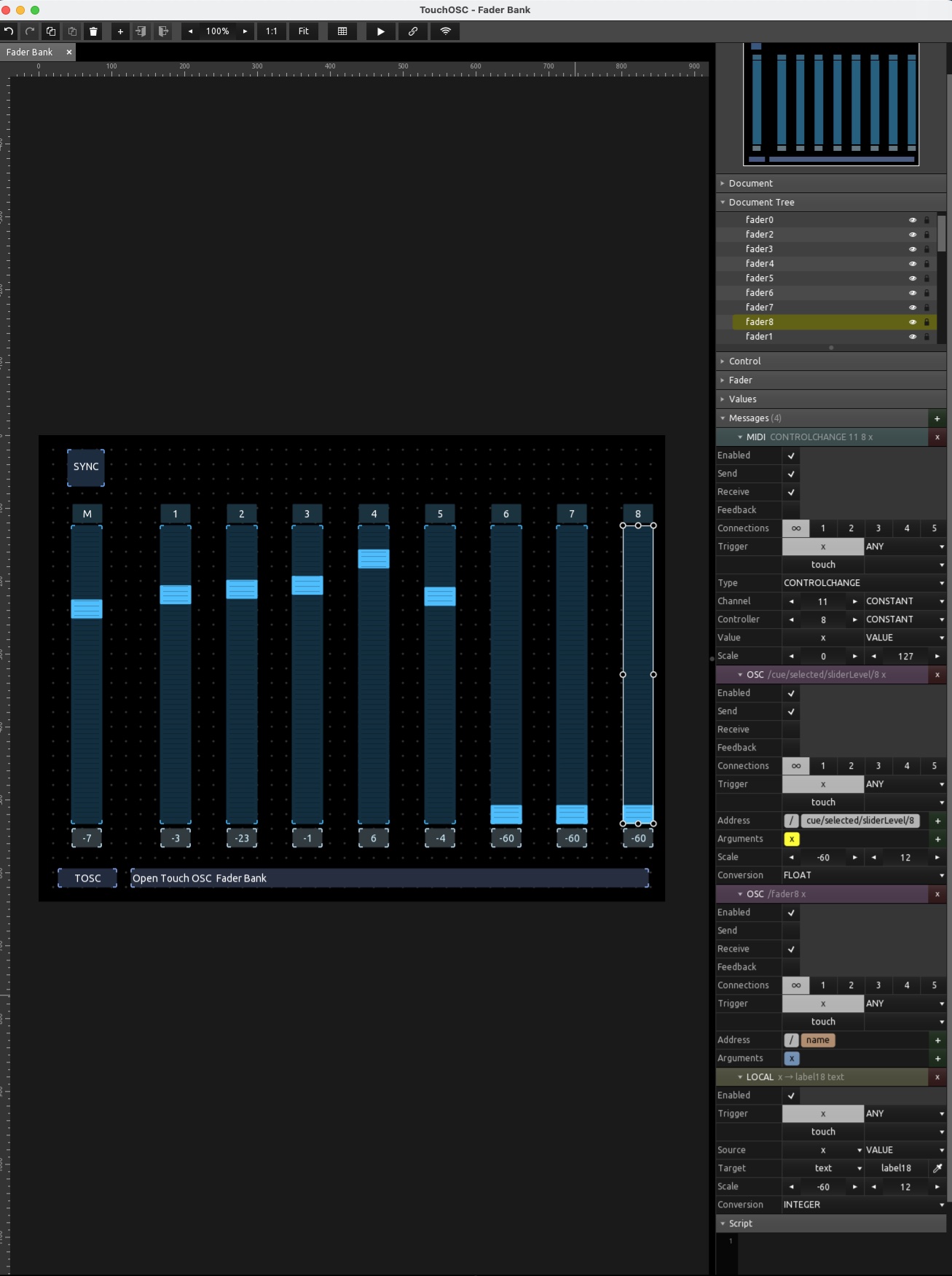The image size is (952, 1276).
Task: Click the Wi-Fi network icon in the toolbar
Action: point(445,31)
